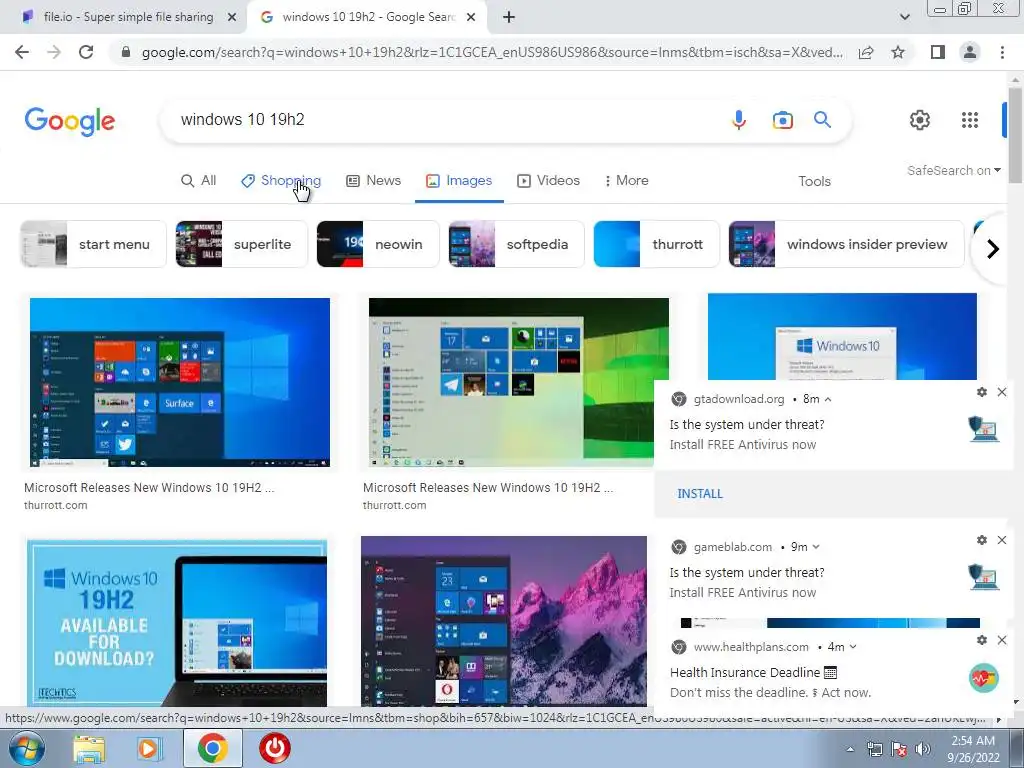Screen dimensions: 1024x768
Task: Open the tab search dropdown arrow
Action: (x=904, y=18)
